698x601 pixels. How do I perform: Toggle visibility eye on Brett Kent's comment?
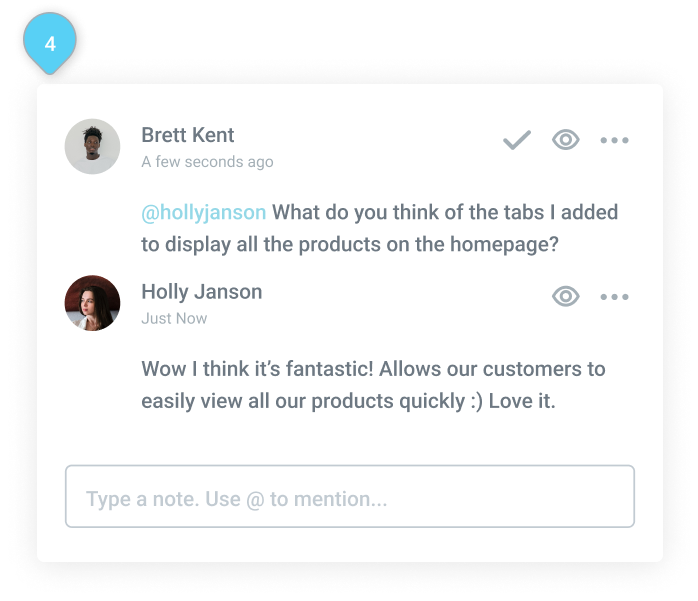566,141
